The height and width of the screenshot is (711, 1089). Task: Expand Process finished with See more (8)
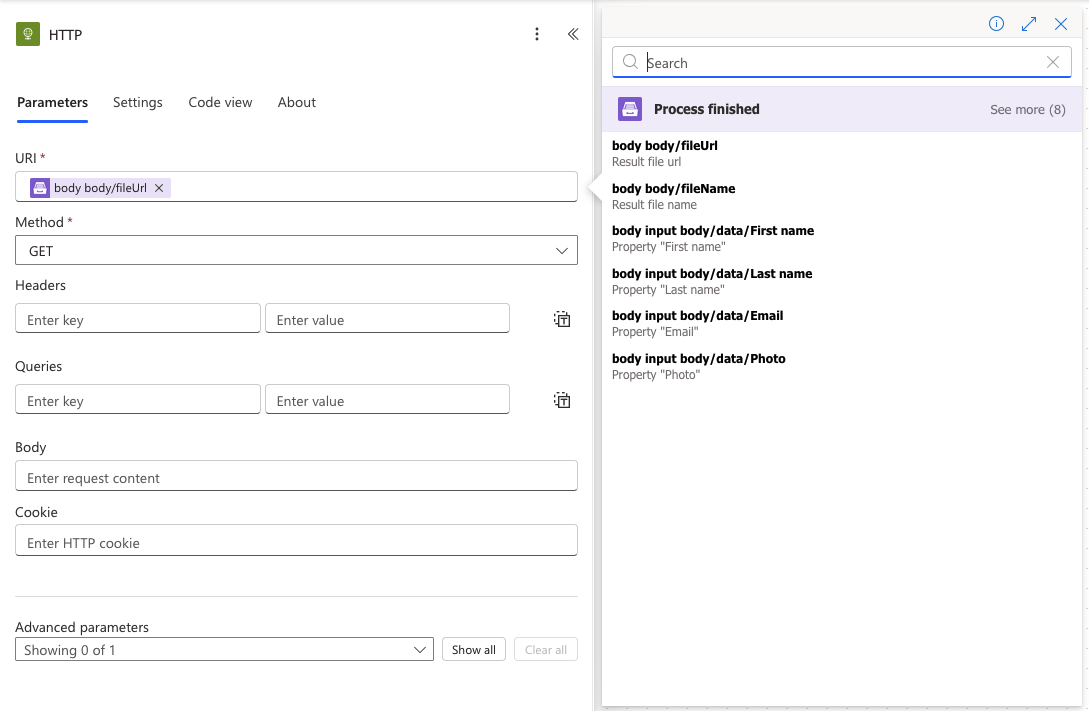pos(1027,109)
